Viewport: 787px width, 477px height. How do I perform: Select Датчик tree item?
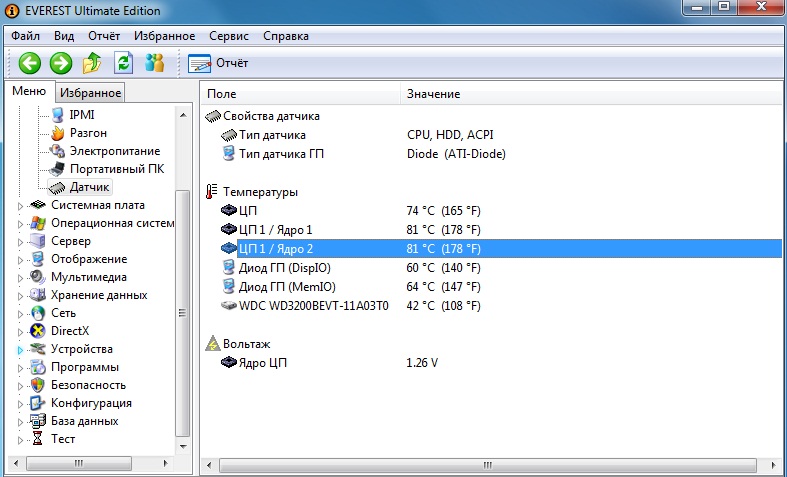pos(89,187)
